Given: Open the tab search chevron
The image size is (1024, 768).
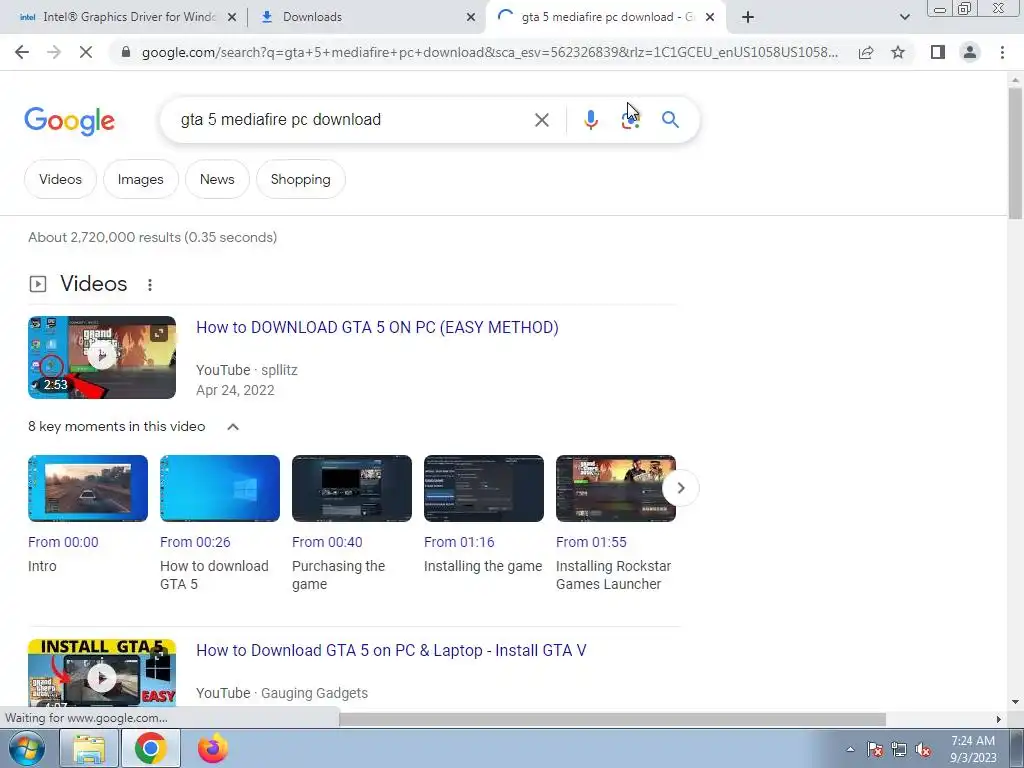Looking at the screenshot, I should 904,17.
